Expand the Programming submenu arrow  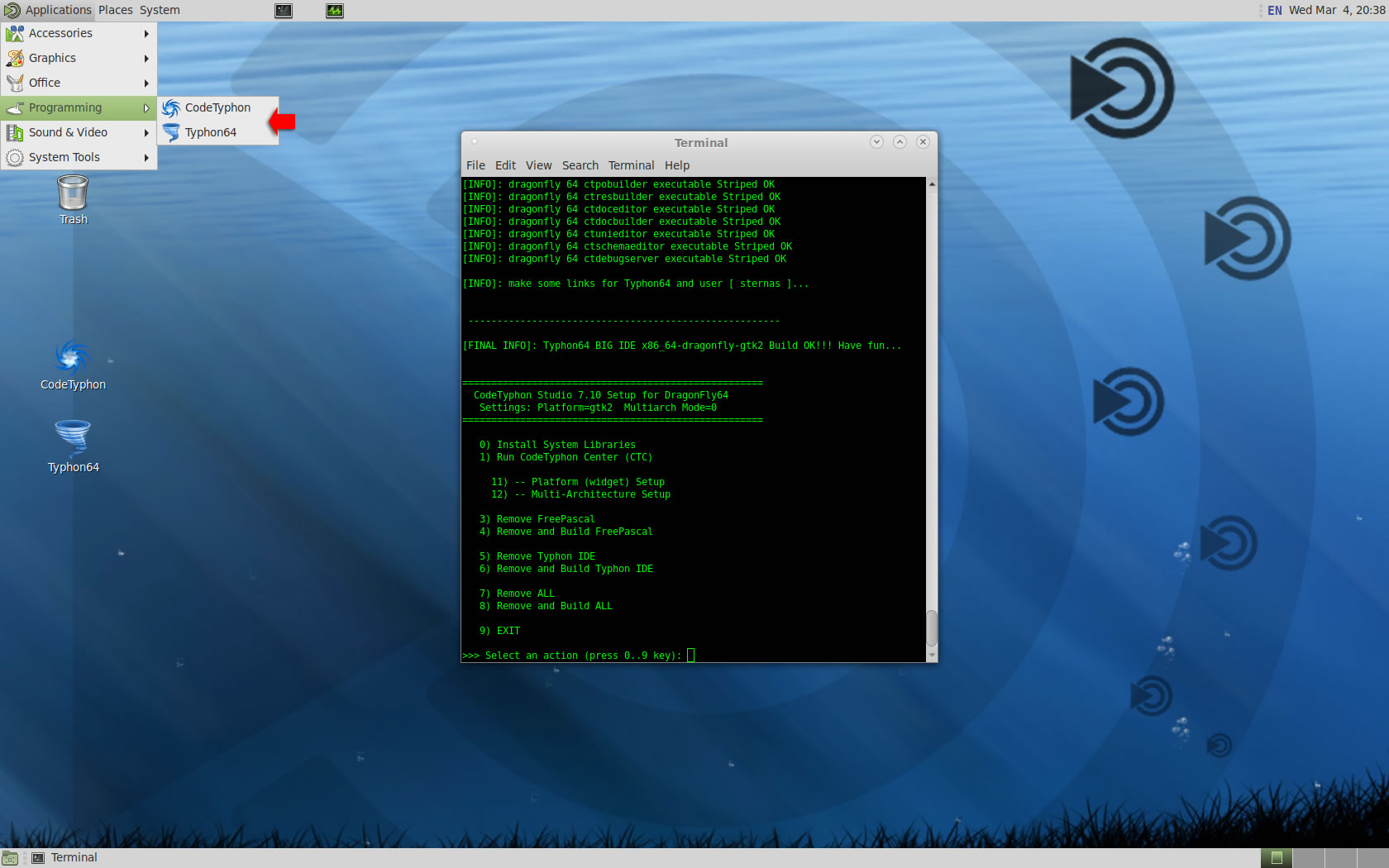tap(146, 107)
